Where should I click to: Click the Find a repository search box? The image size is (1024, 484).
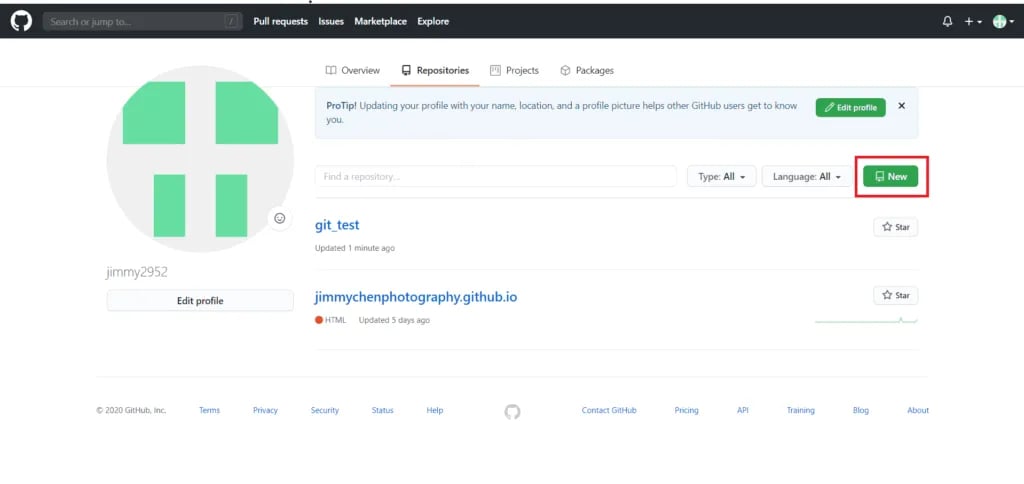tap(496, 176)
